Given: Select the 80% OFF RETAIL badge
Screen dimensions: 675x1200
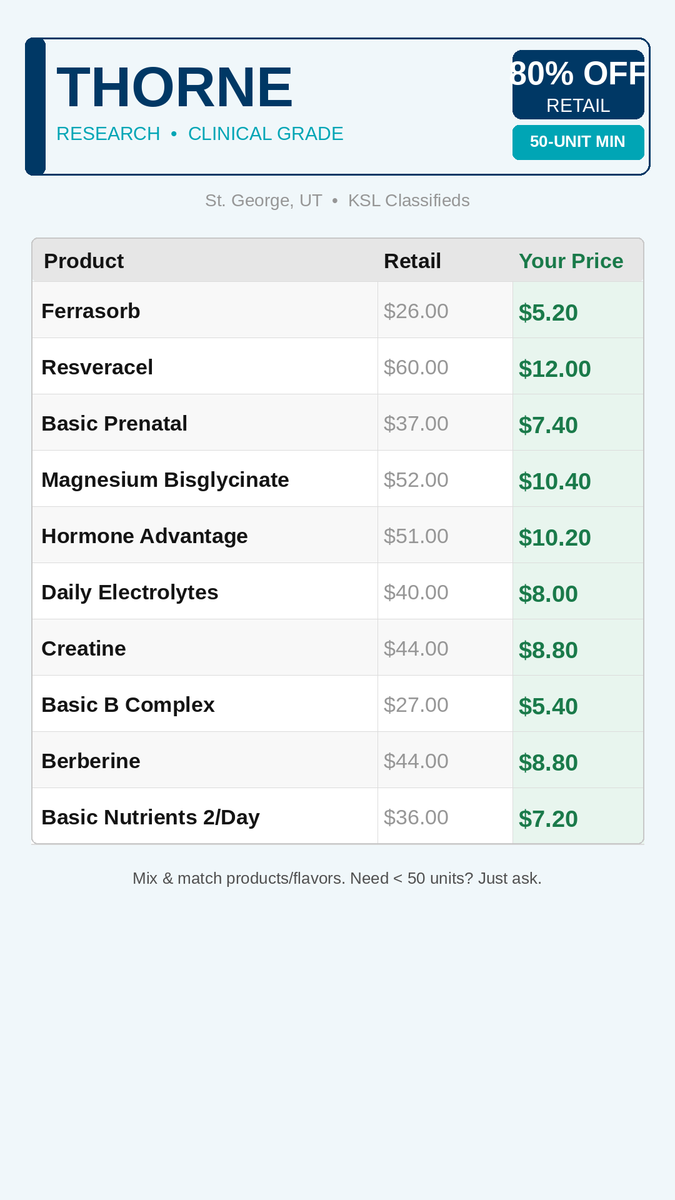Looking at the screenshot, I should [578, 85].
